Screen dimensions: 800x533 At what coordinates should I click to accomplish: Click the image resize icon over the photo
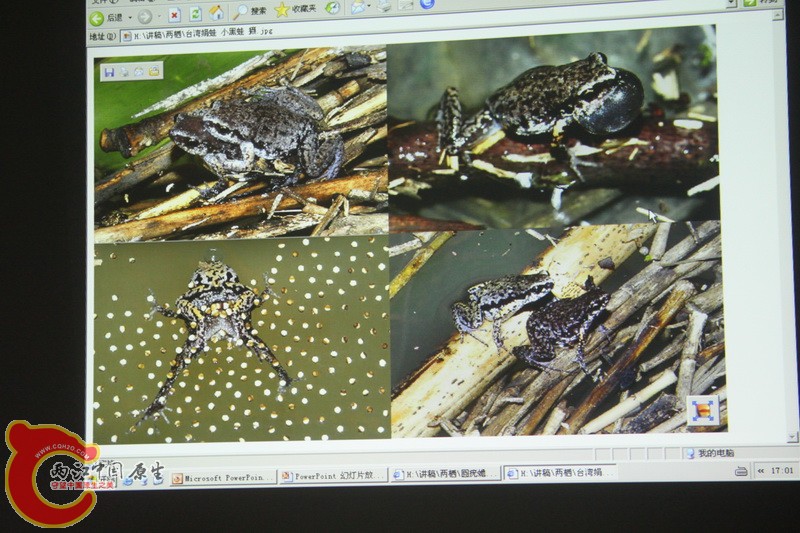click(705, 410)
